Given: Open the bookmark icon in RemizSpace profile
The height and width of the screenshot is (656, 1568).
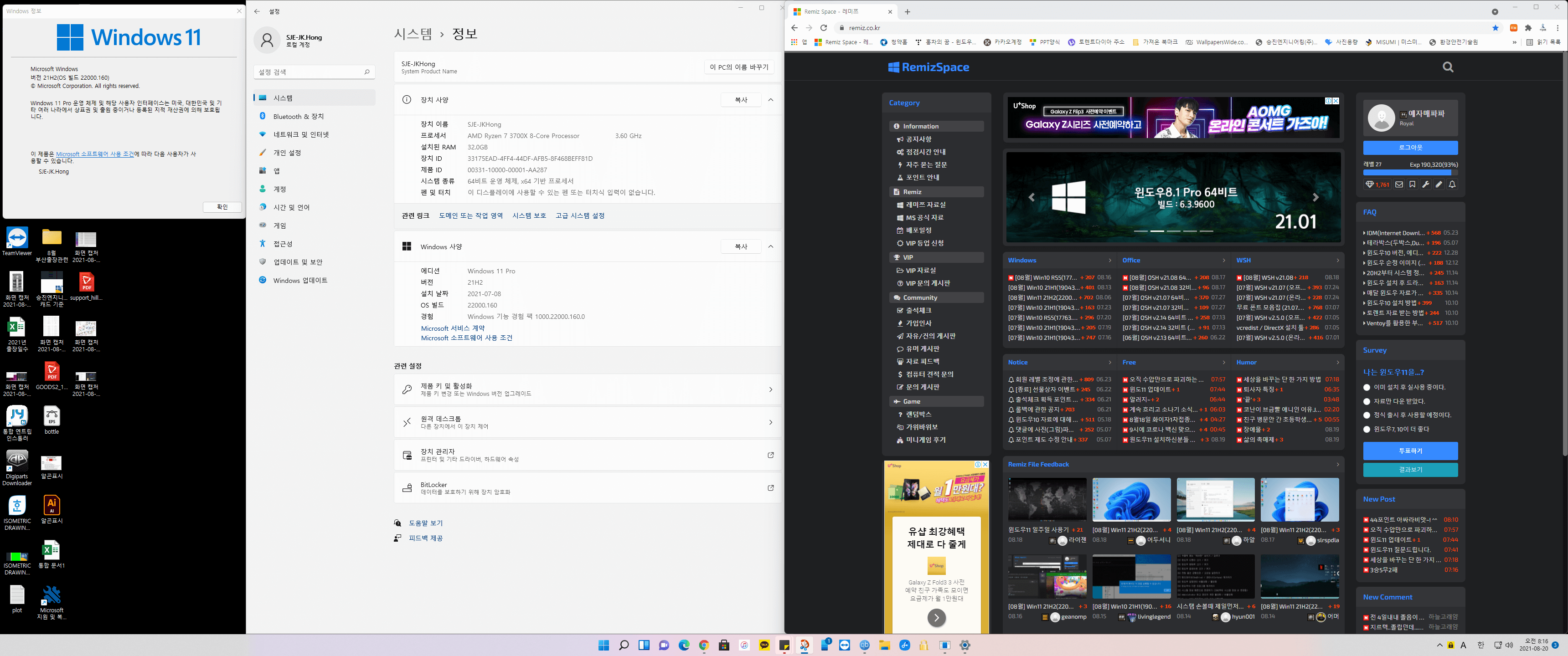Looking at the screenshot, I should pos(1412,184).
